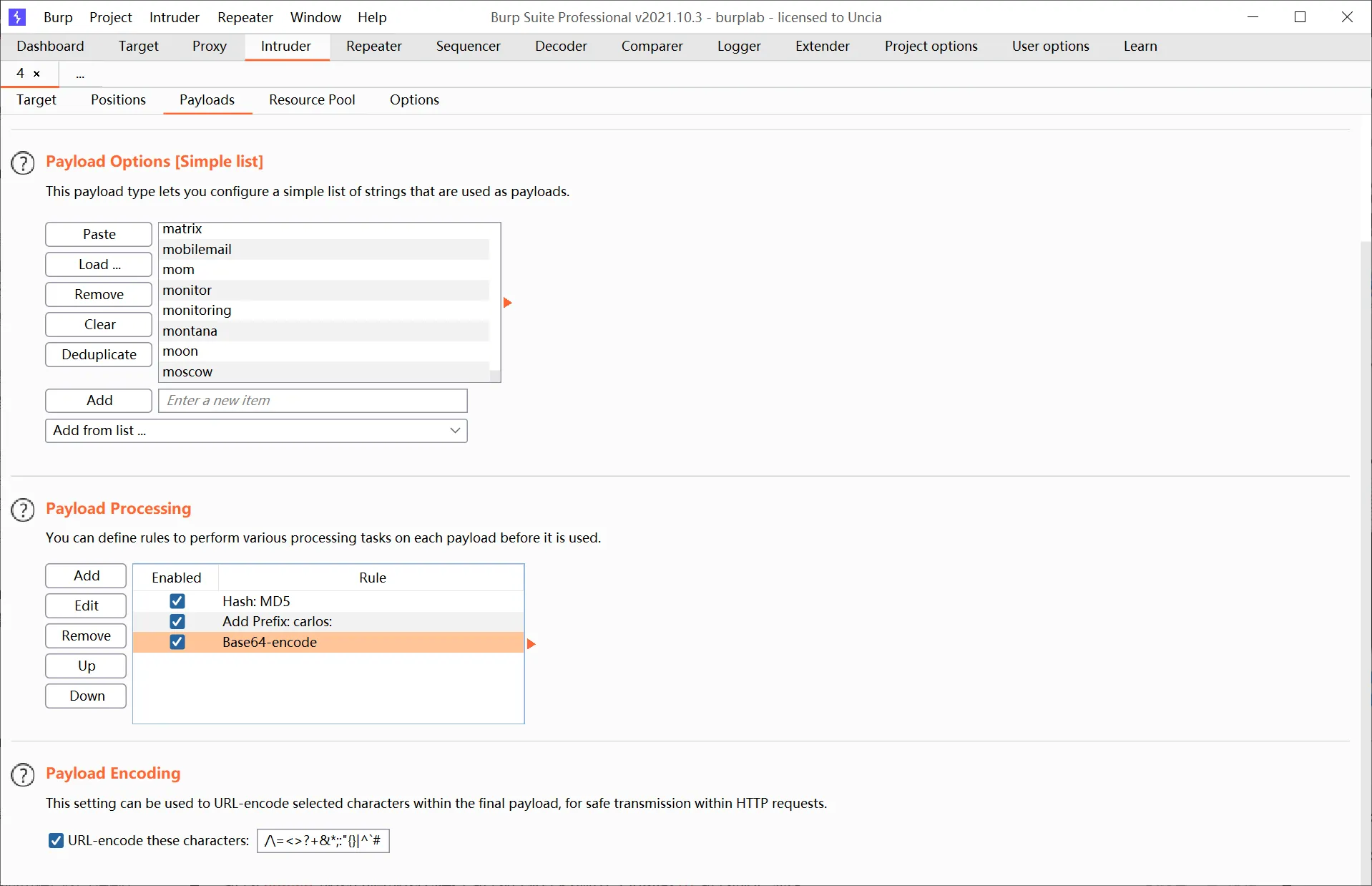Screen dimensions: 1372x886
Task: Select the 'Add Prefix: carlos:' rule row
Action: pyautogui.click(x=328, y=621)
